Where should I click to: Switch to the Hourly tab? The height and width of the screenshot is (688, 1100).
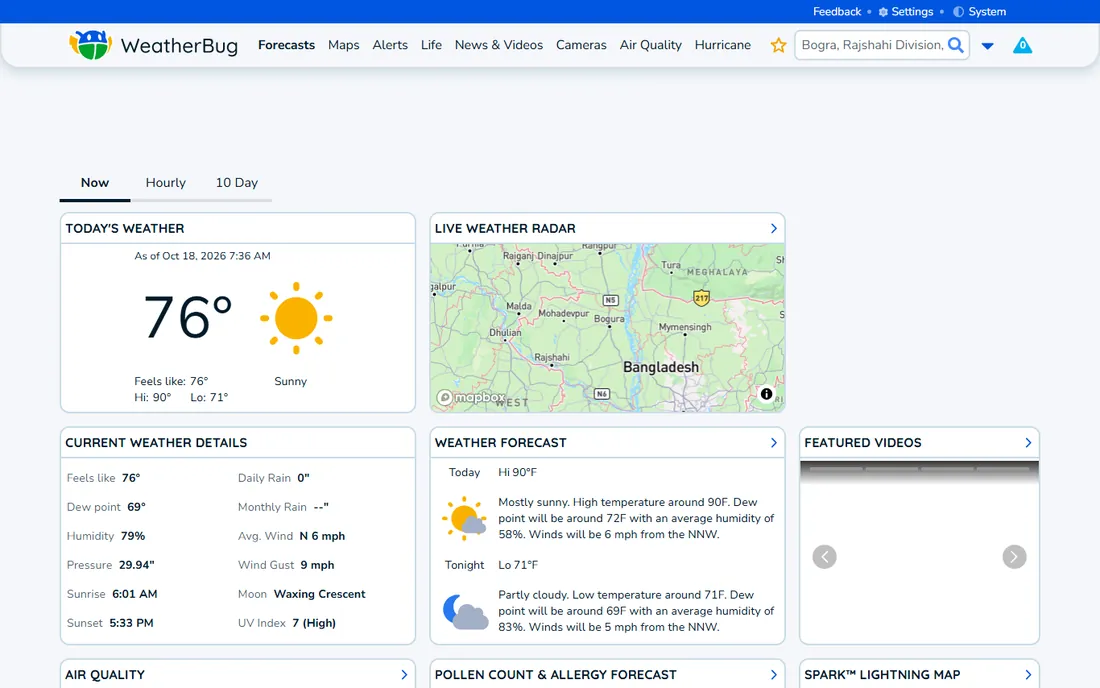[166, 182]
